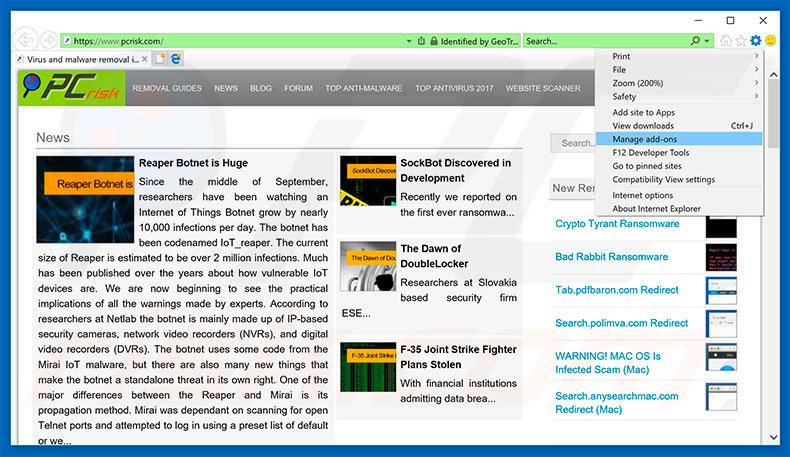This screenshot has width=790, height=457.
Task: Open Internet options
Action: (x=679, y=195)
